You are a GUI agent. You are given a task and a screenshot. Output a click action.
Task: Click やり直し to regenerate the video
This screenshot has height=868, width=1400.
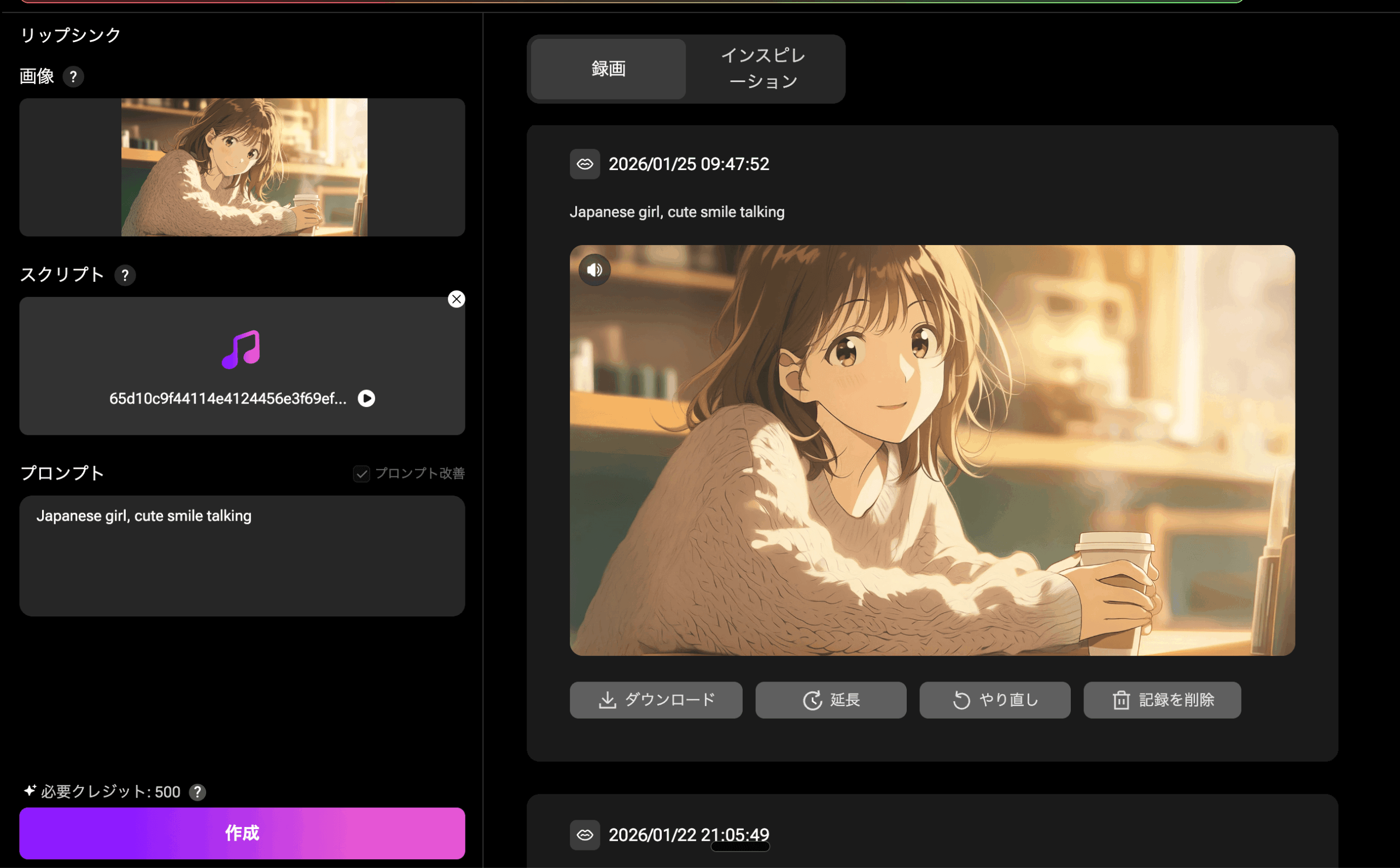tap(995, 700)
